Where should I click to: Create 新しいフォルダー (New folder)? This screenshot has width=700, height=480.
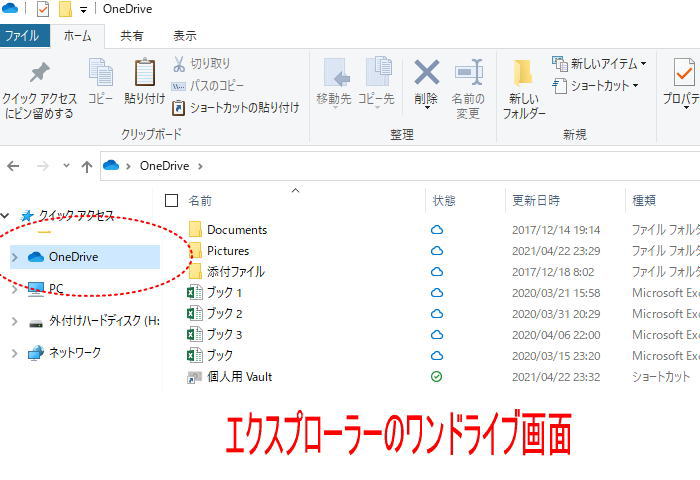(x=524, y=89)
